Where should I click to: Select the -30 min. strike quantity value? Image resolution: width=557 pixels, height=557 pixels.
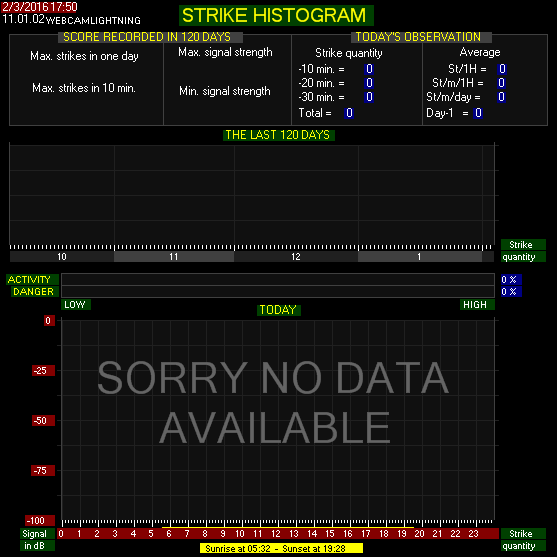[x=369, y=97]
